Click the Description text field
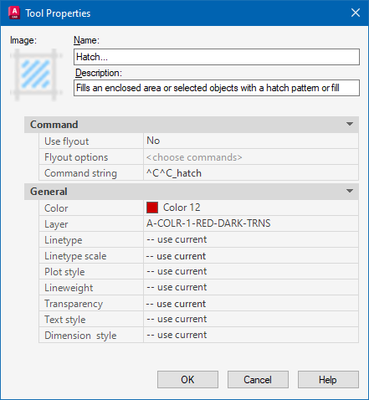This screenshot has height=400, width=369. pos(216,88)
